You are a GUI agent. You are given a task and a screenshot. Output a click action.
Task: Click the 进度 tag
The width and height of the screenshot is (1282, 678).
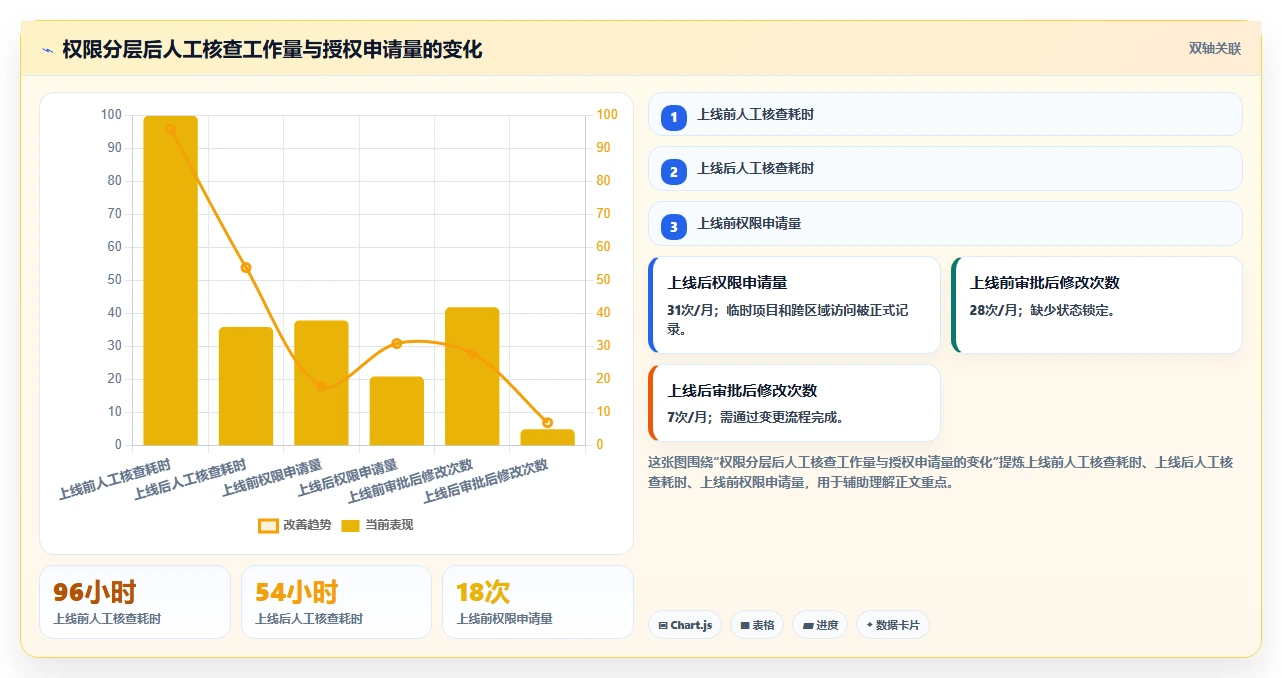point(820,625)
